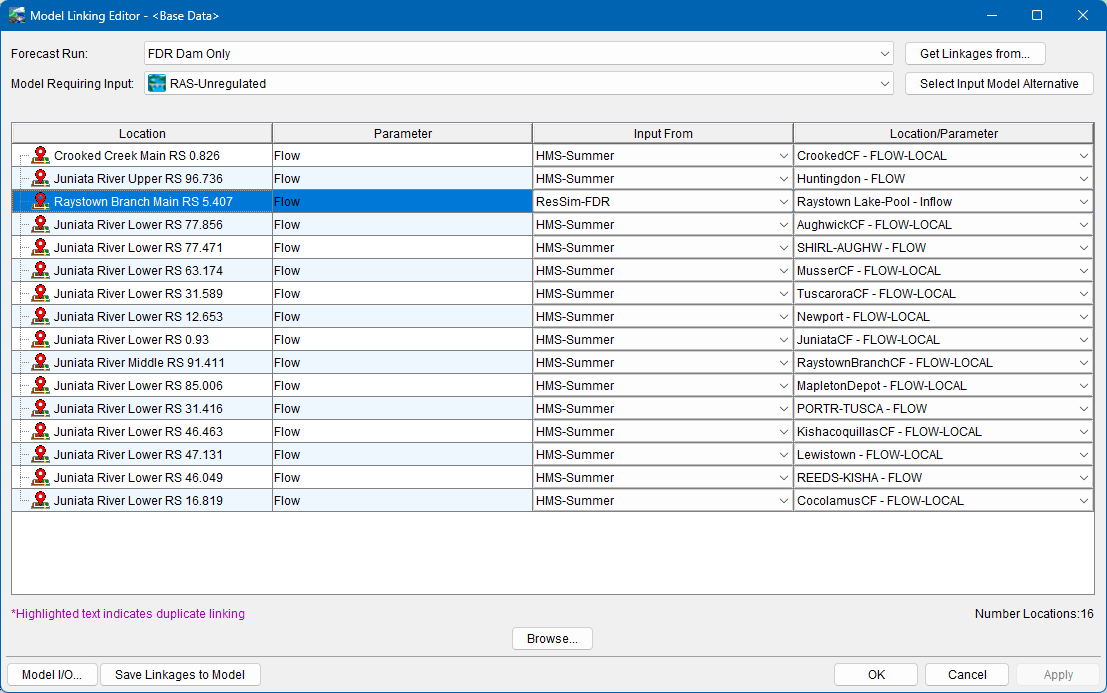The image size is (1107, 693).
Task: Click the Select Input Model Alternative button
Action: [x=999, y=83]
